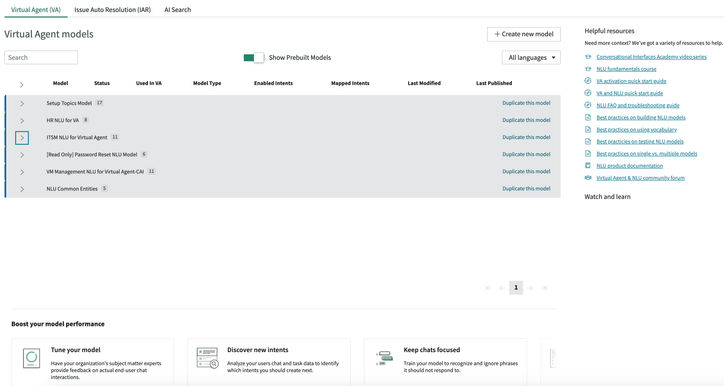Duplicate the Setup Topics Model

coord(526,103)
